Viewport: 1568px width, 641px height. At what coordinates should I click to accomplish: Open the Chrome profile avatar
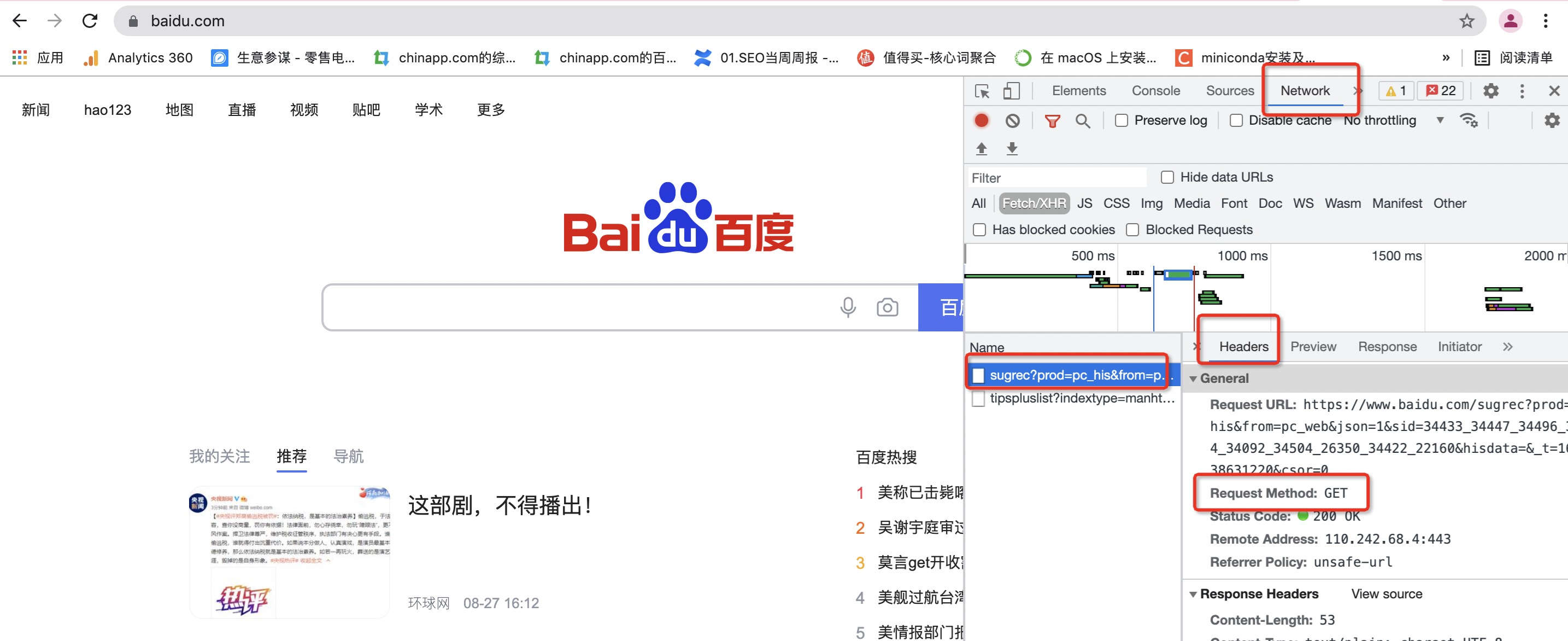[1511, 21]
